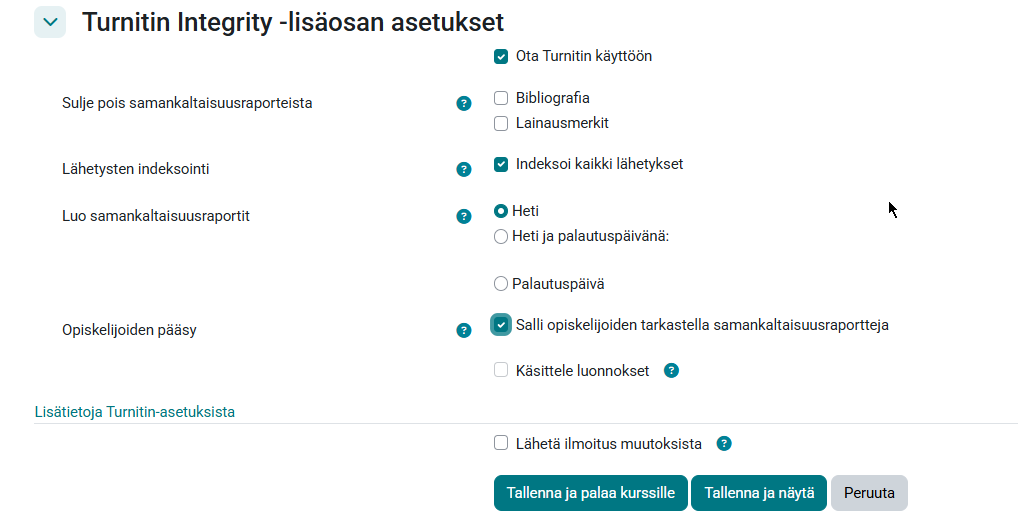Toggle Salli opiskelijoiden tarkastella samankaltaisuusraportteja

[x=501, y=325]
